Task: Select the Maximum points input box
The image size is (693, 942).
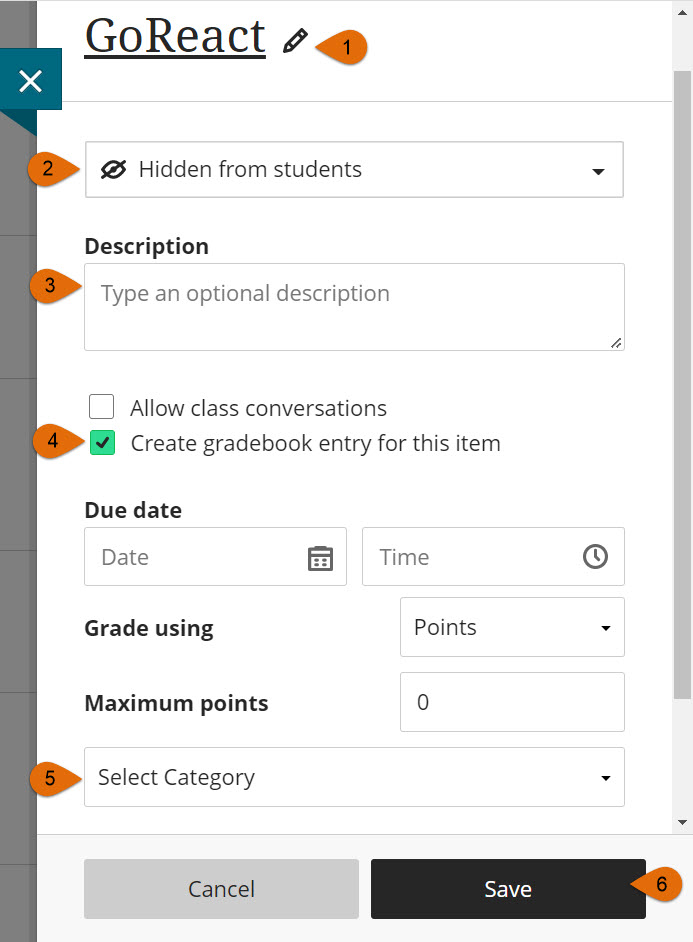Action: tap(512, 702)
